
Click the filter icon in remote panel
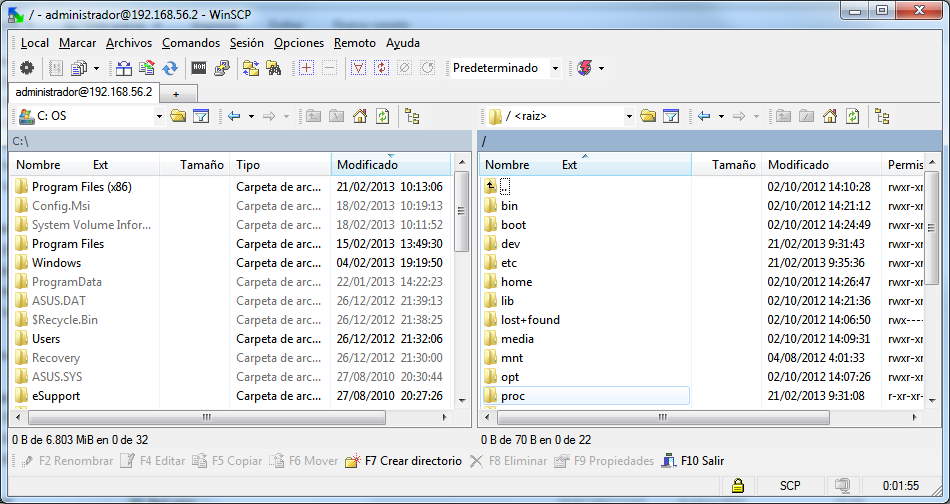click(x=671, y=116)
